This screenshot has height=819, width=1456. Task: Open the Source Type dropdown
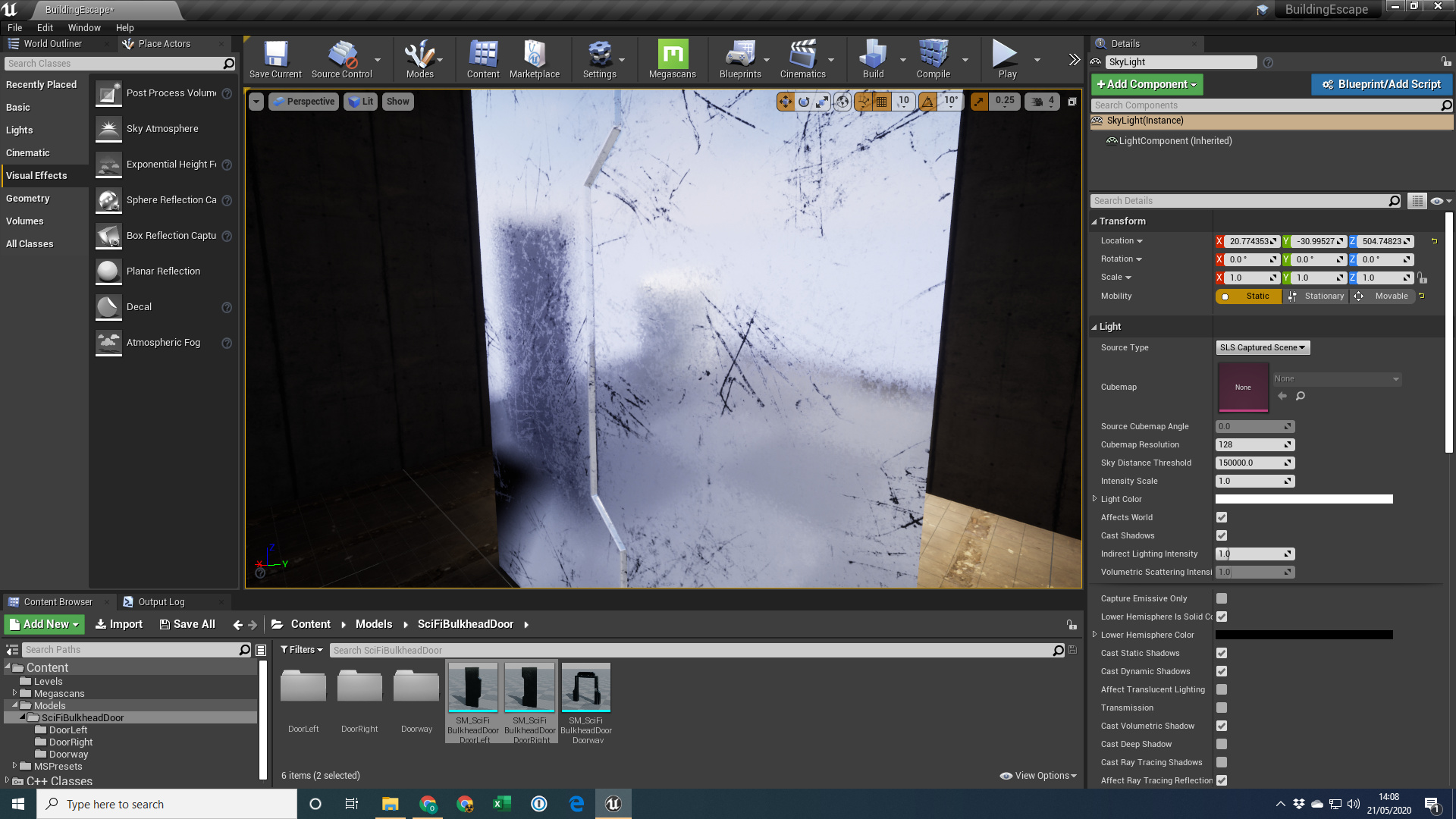tap(1262, 347)
